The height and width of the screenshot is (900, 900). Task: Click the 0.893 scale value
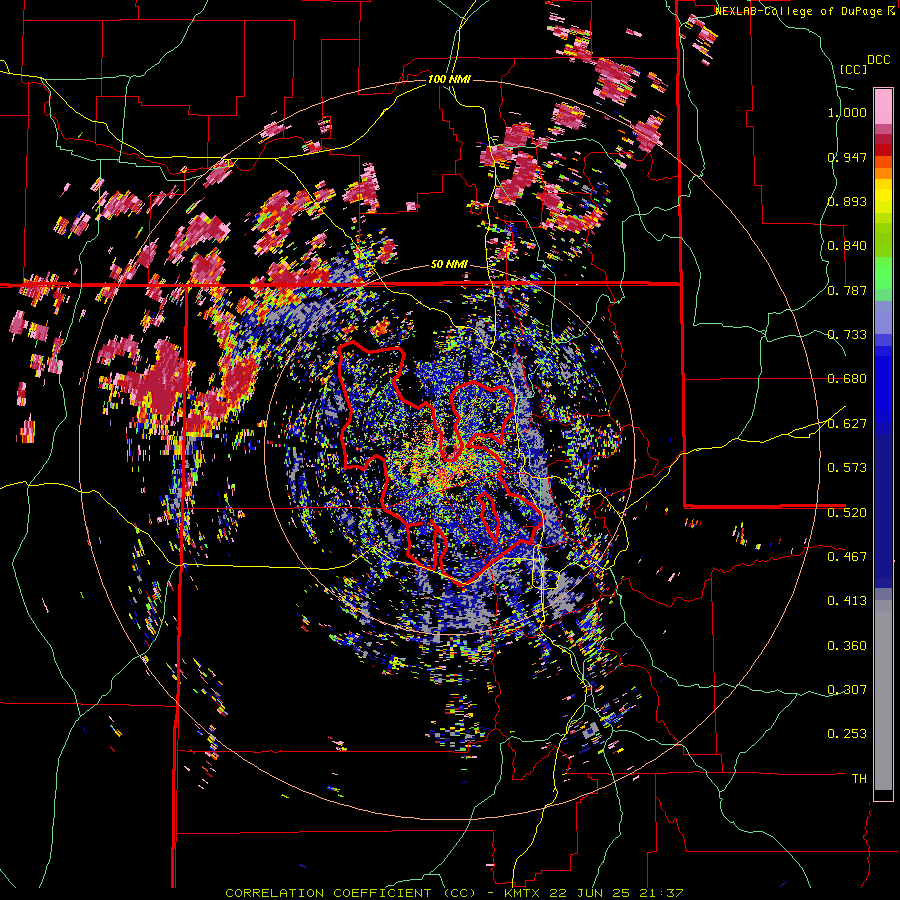[x=847, y=201]
